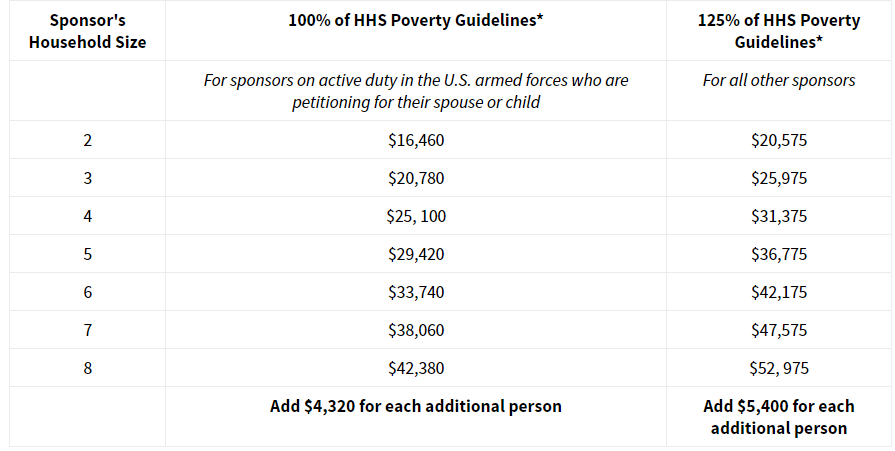Click the 100% of HHS Poverty Guidelines header
This screenshot has height=451, width=895.
[x=416, y=20]
